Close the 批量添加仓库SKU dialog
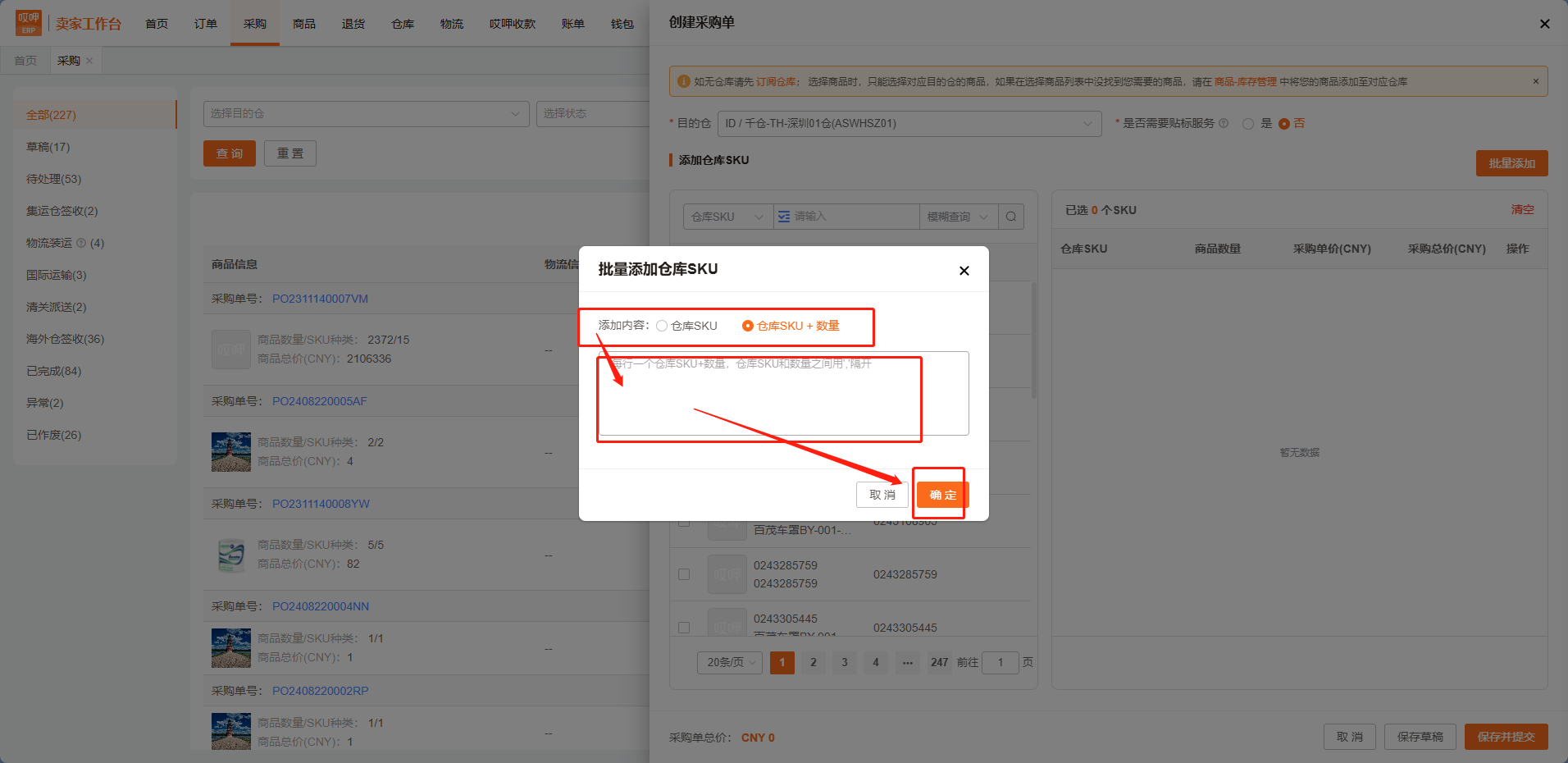1568x763 pixels. point(964,271)
